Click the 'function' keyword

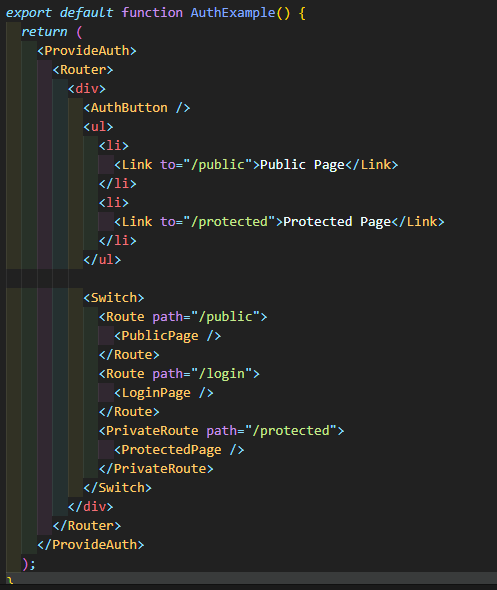[x=152, y=13]
